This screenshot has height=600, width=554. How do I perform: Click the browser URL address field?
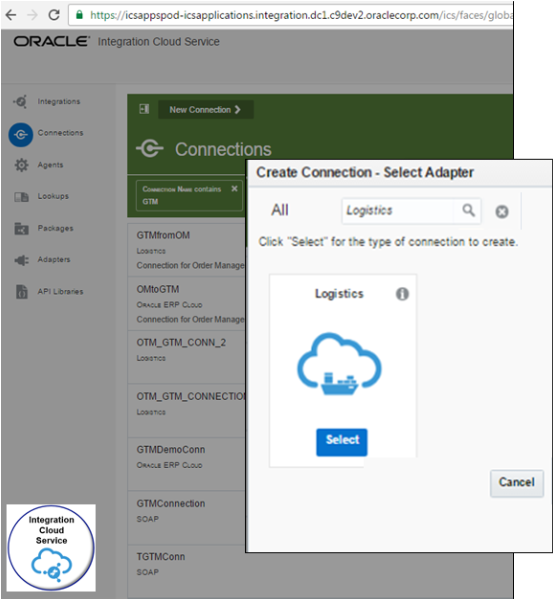(x=291, y=15)
